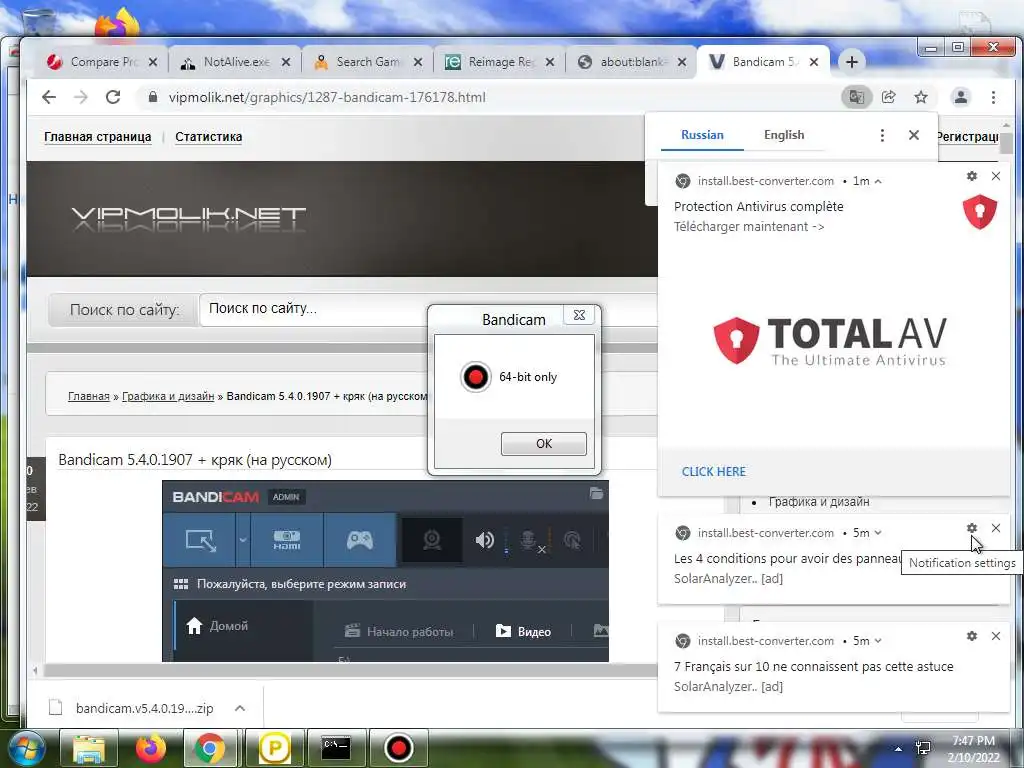Open Главная страница link

(x=97, y=136)
